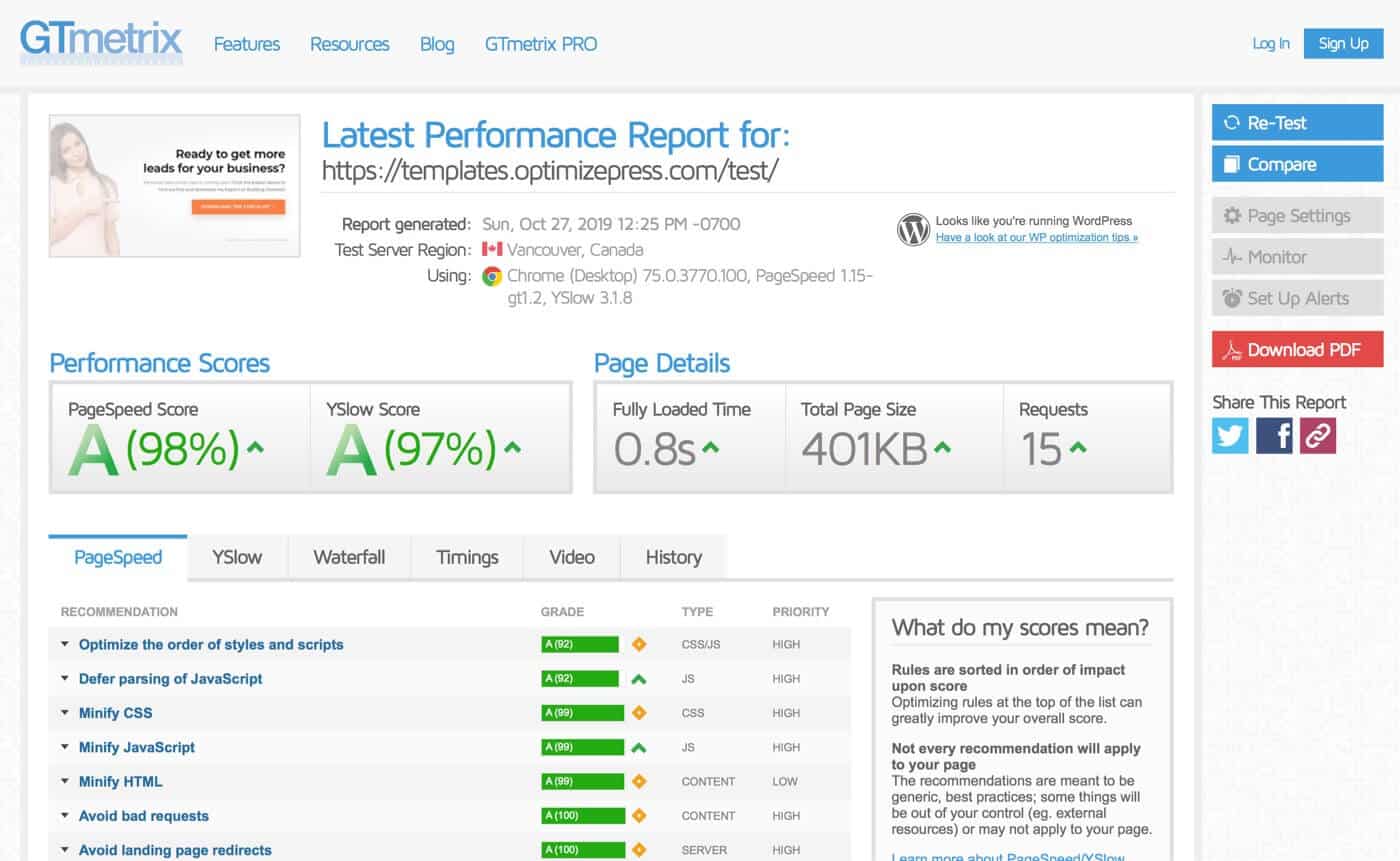The width and height of the screenshot is (1400, 861).
Task: Click orange diamond icon for Minify CSS
Action: tap(639, 713)
